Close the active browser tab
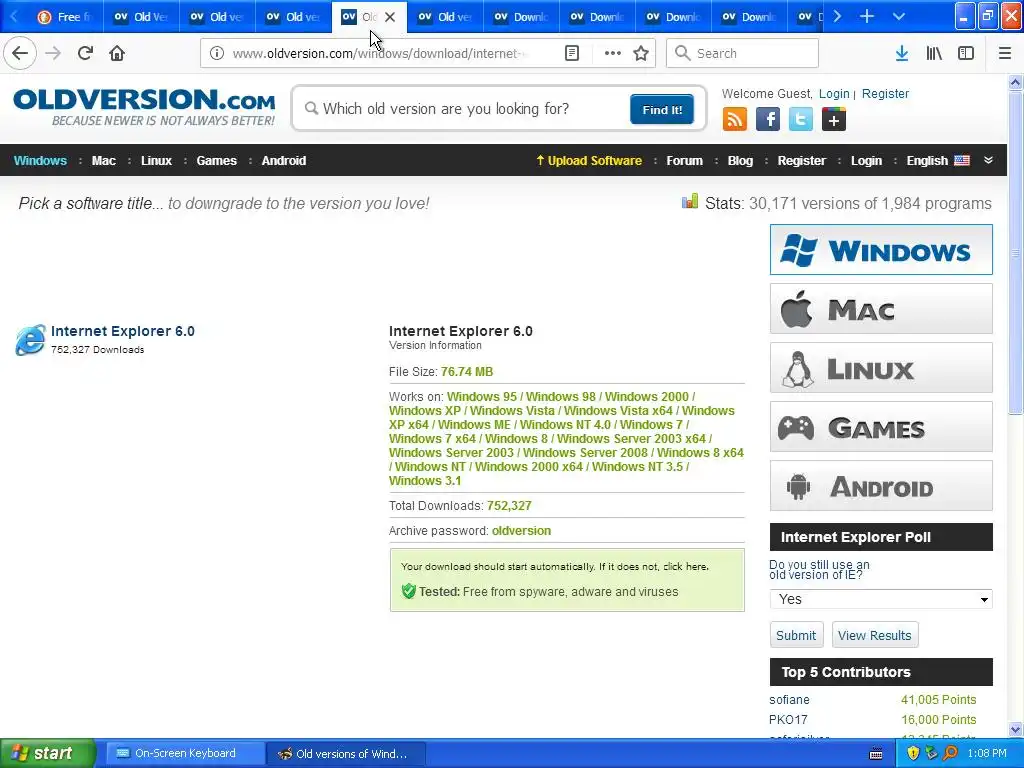 pos(390,17)
